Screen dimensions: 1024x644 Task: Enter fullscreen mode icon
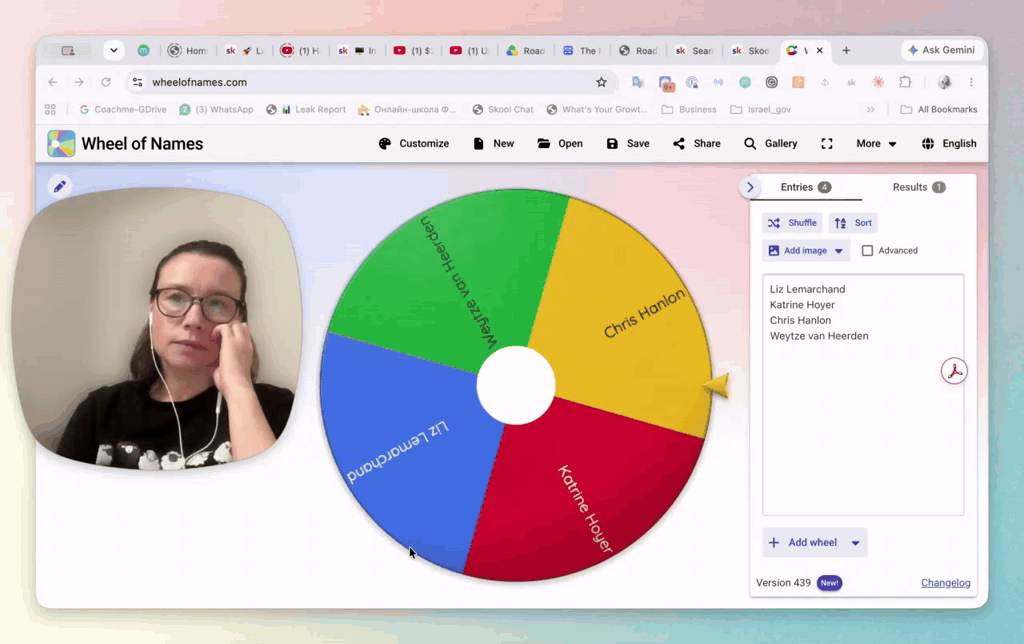coord(827,144)
